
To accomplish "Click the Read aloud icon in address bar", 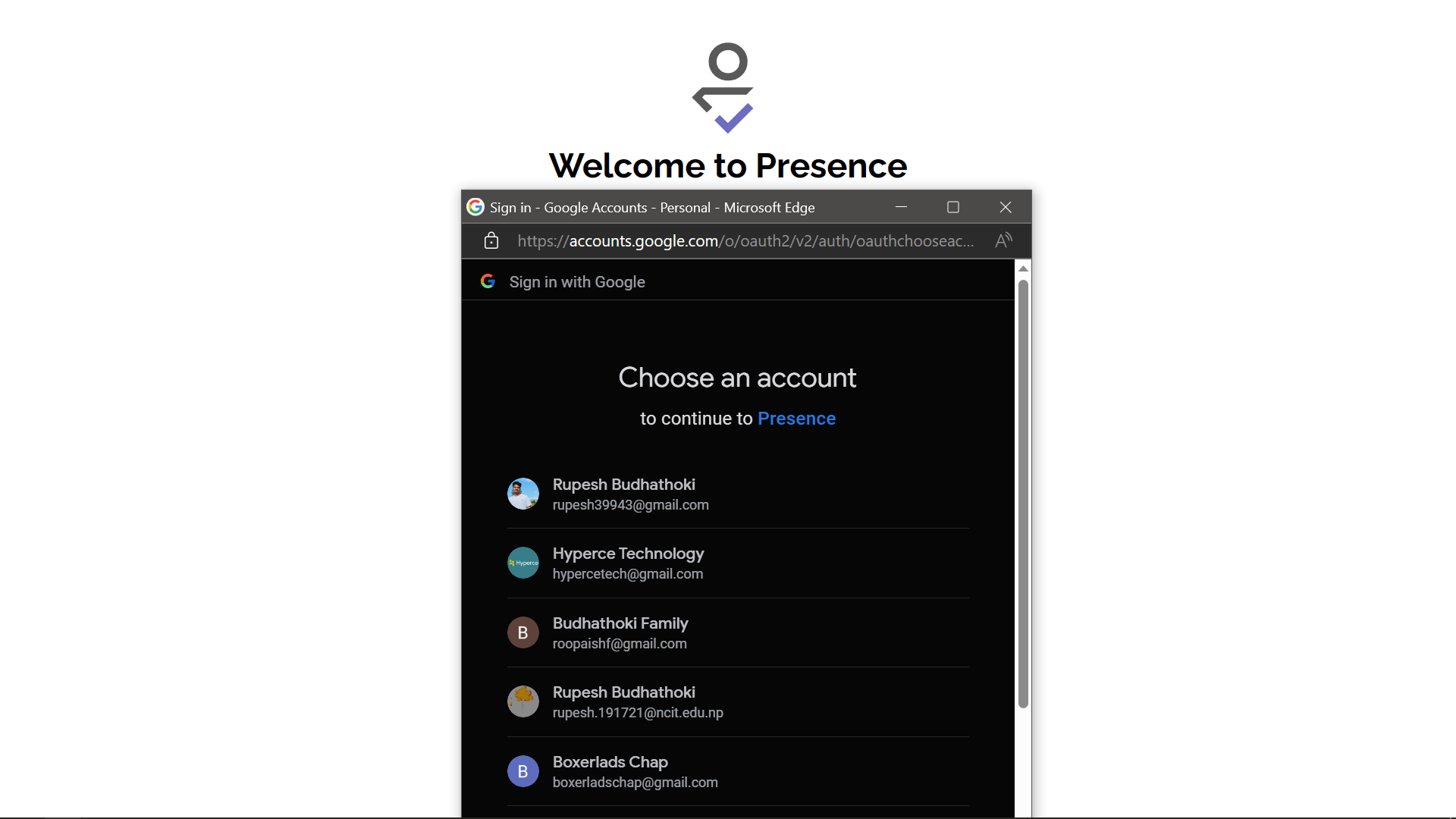I will pyautogui.click(x=1003, y=240).
